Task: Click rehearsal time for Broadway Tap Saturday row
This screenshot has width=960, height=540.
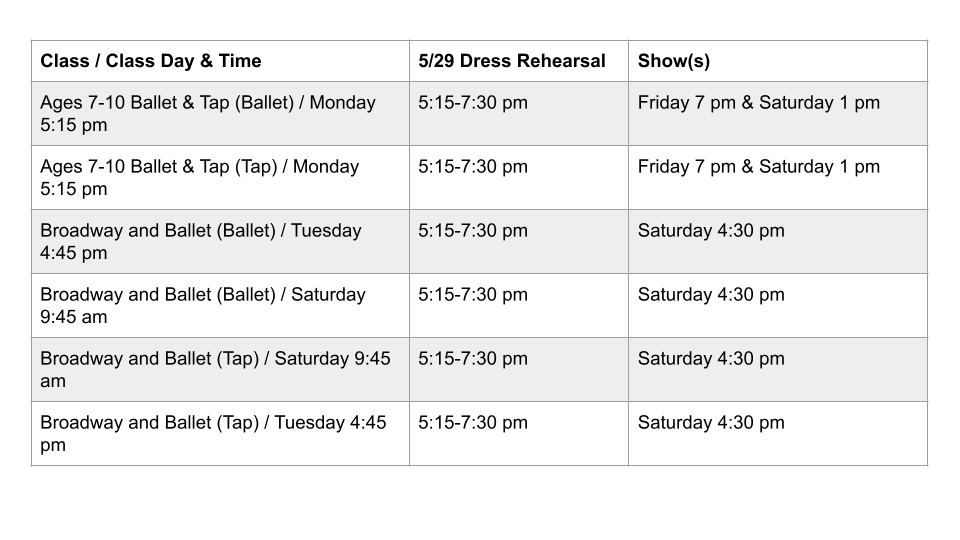Action: click(473, 358)
